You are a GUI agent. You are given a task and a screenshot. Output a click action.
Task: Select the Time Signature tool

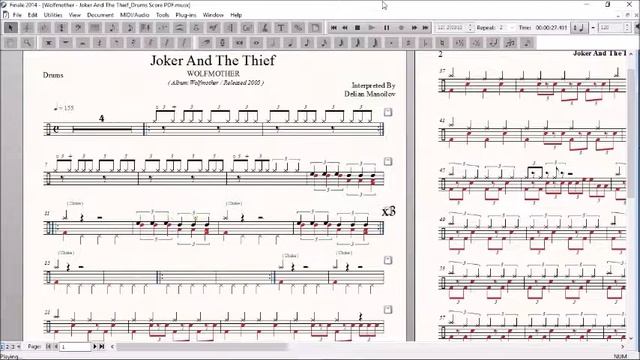[x=61, y=28]
